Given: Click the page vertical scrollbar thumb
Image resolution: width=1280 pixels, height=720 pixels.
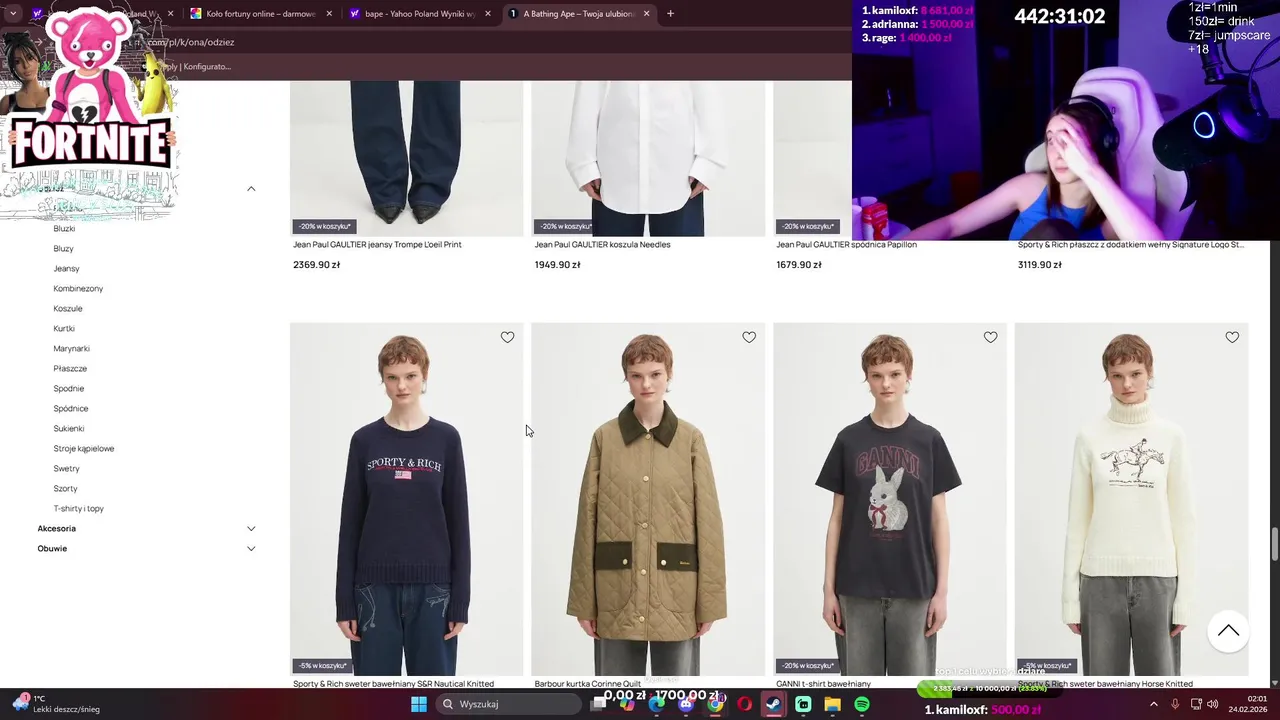Looking at the screenshot, I should coord(1275,546).
